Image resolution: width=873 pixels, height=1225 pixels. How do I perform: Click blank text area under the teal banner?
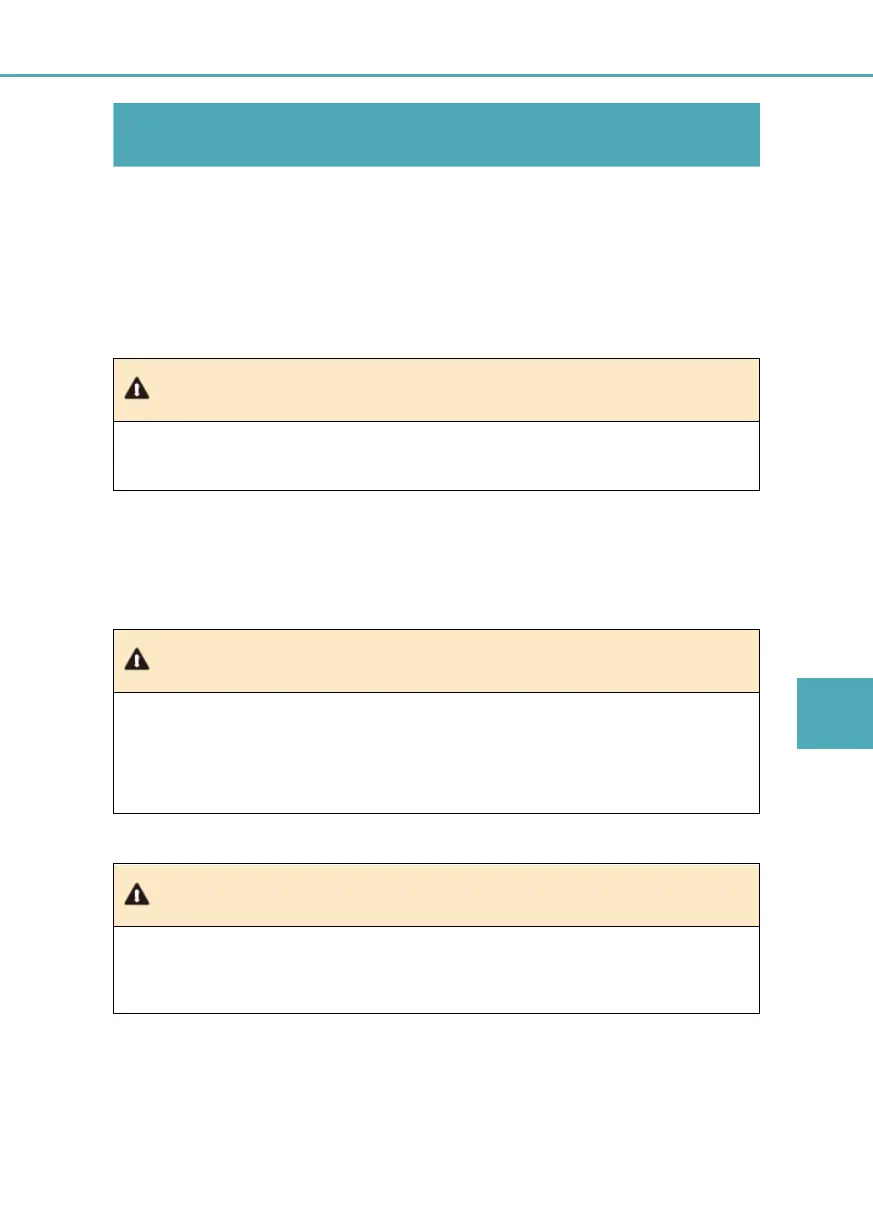436,262
